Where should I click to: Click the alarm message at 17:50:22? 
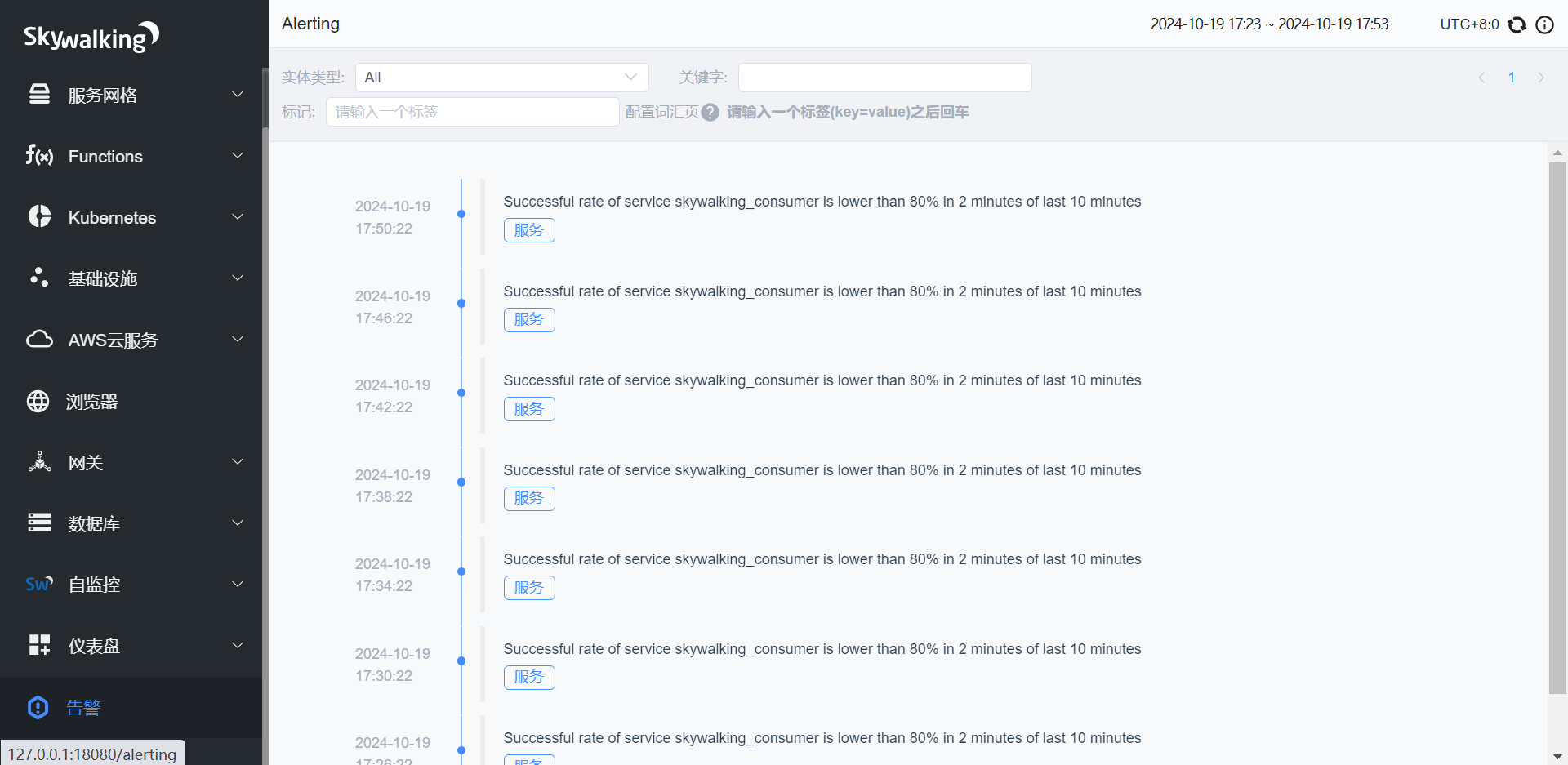pos(822,202)
